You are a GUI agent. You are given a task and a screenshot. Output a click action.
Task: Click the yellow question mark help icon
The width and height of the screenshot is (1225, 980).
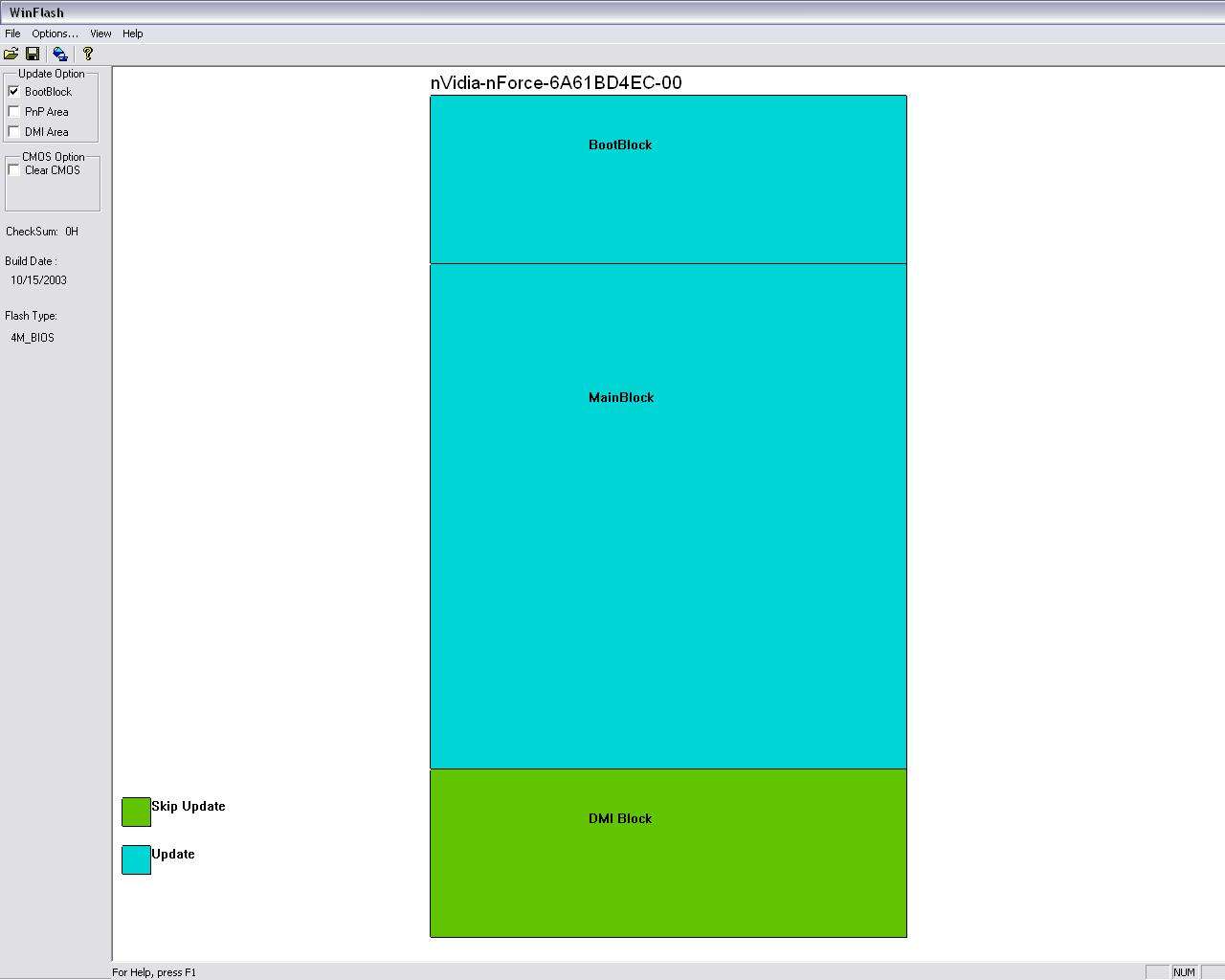88,54
